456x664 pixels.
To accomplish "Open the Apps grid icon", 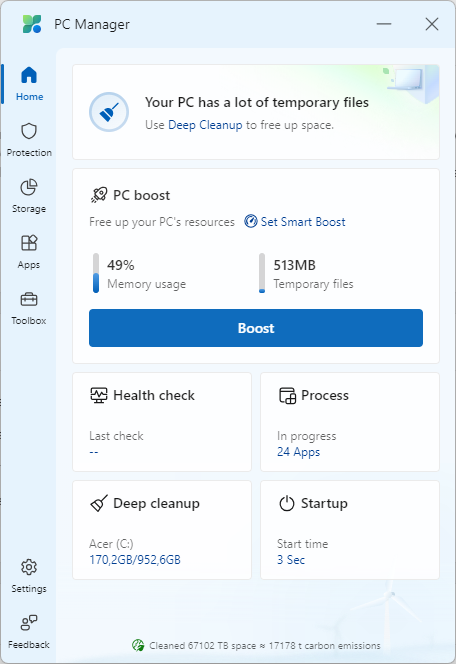I will coord(29,243).
